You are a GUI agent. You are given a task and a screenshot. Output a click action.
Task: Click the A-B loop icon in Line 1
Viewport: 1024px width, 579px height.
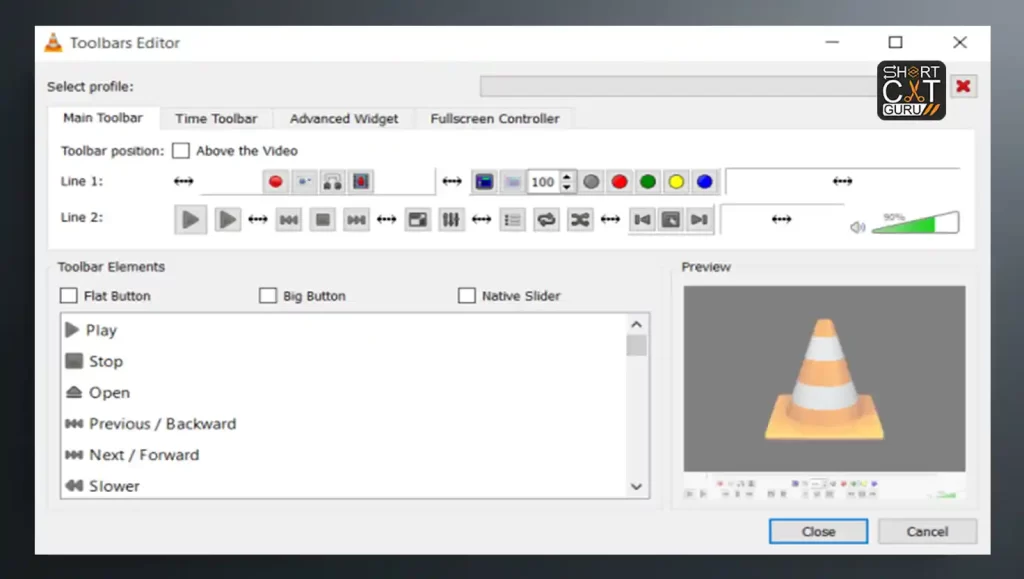[332, 181]
